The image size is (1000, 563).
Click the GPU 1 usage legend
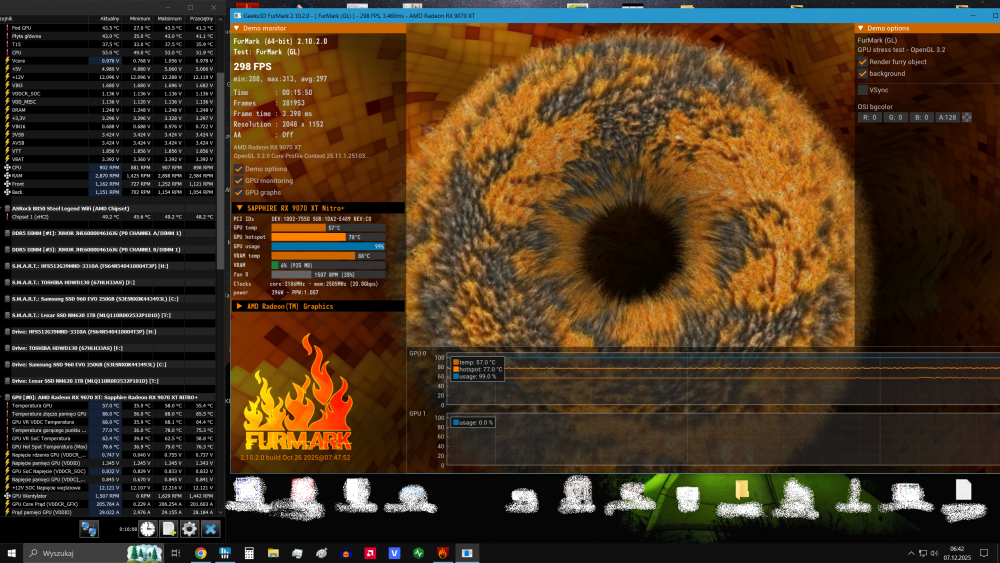coord(473,422)
